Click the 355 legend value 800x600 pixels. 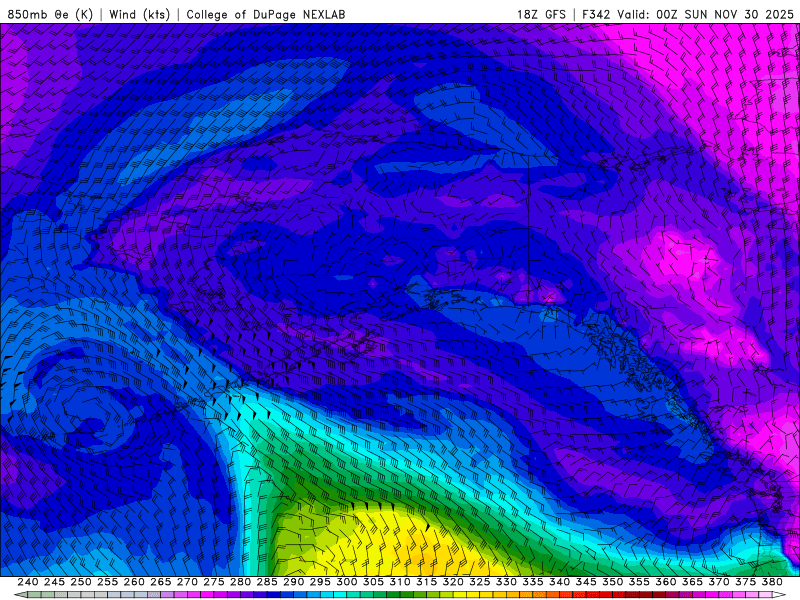coord(639,582)
